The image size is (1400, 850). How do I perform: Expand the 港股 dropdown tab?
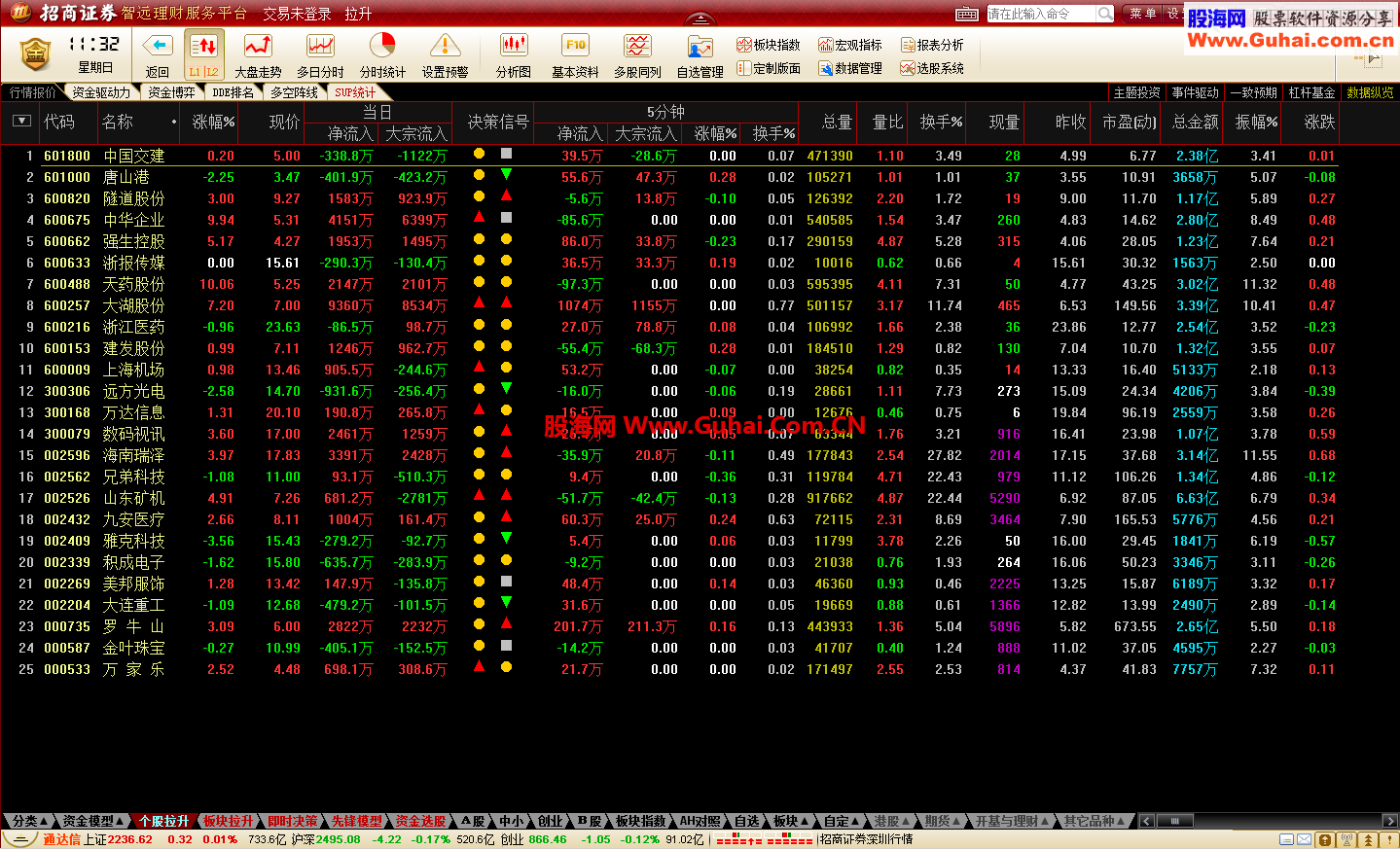(x=891, y=822)
